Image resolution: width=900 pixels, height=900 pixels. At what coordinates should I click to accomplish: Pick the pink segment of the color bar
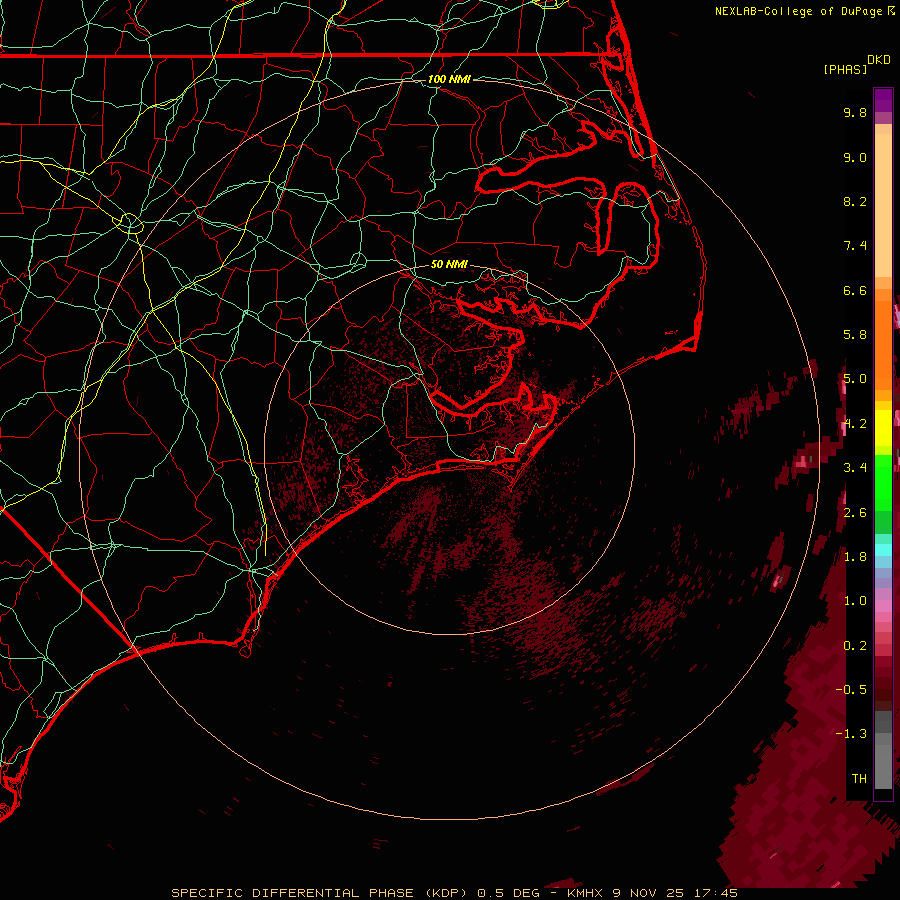click(x=883, y=606)
